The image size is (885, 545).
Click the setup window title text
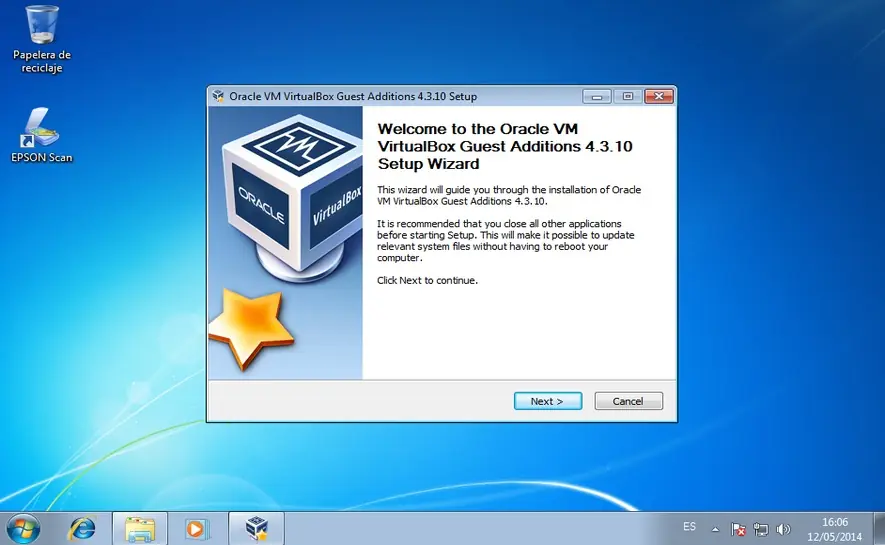pyautogui.click(x=353, y=96)
